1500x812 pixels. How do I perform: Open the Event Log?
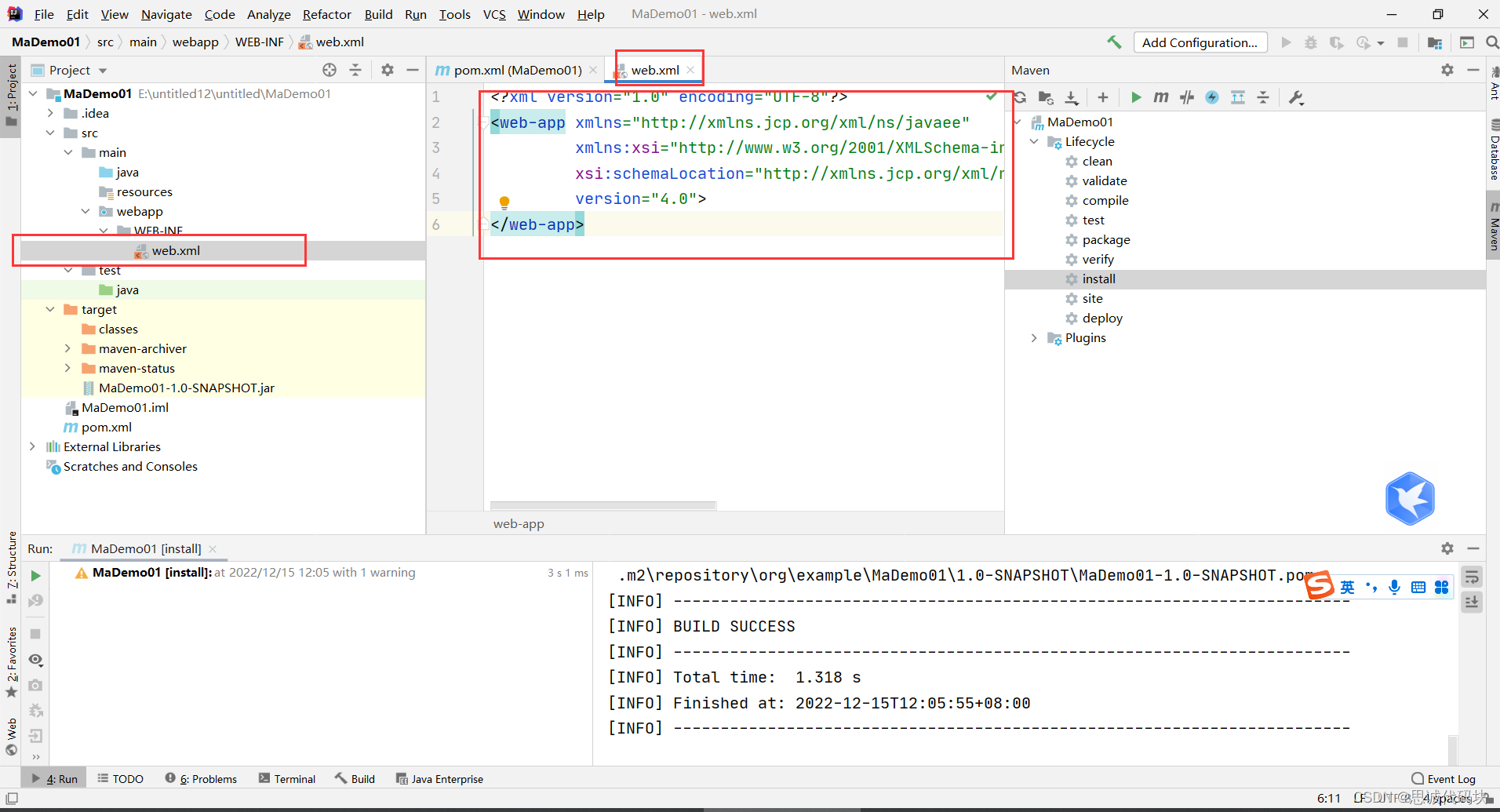click(x=1444, y=779)
